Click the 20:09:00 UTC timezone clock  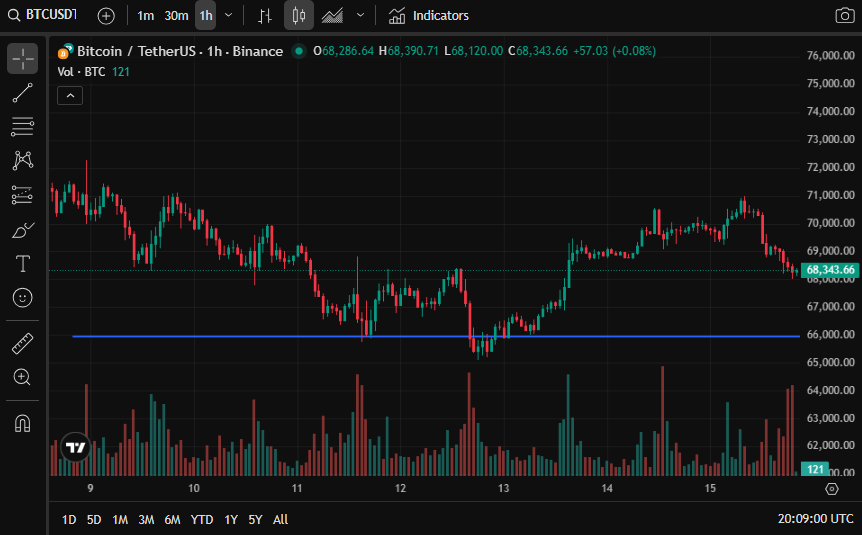[815, 519]
